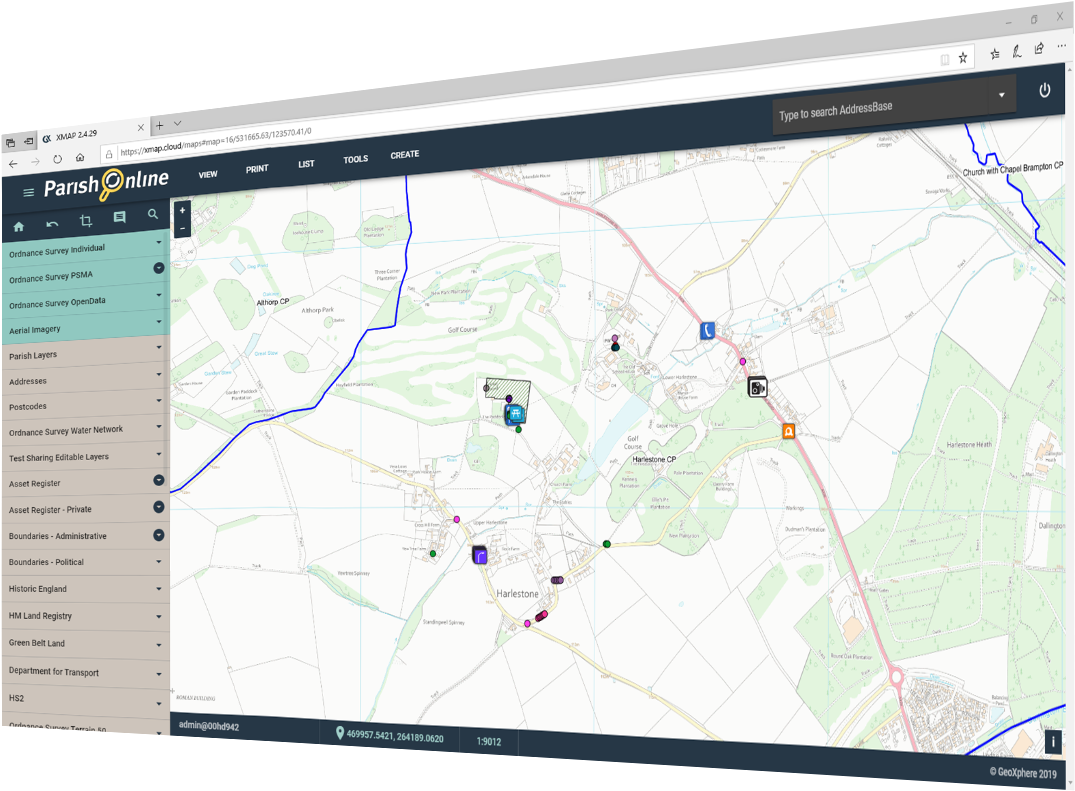Viewport: 1075px width, 791px height.
Task: Open the hamburger menu beside Parish Online
Action: point(29,192)
